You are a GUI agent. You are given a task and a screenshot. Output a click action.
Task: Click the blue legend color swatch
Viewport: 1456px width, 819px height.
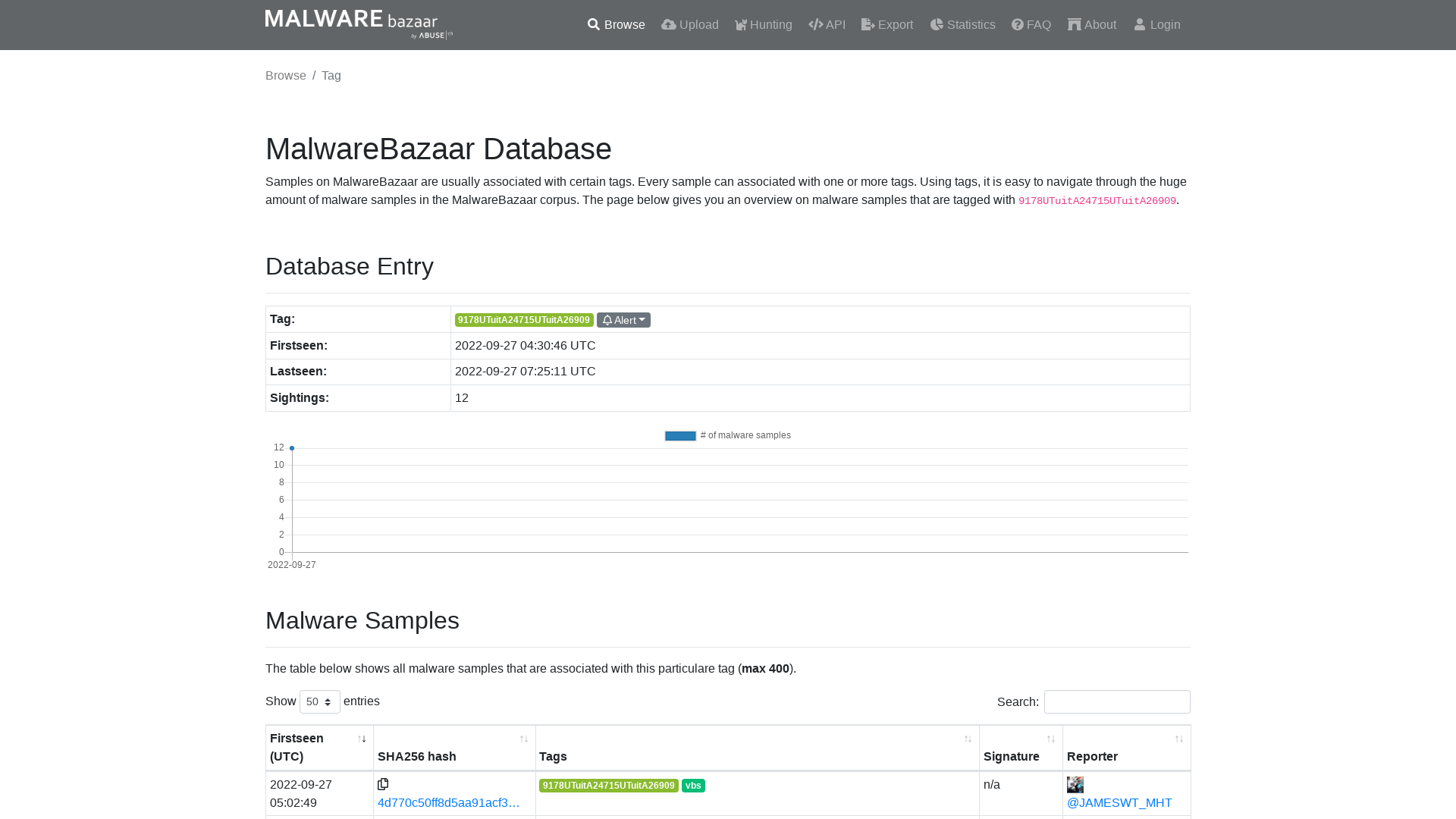click(680, 435)
